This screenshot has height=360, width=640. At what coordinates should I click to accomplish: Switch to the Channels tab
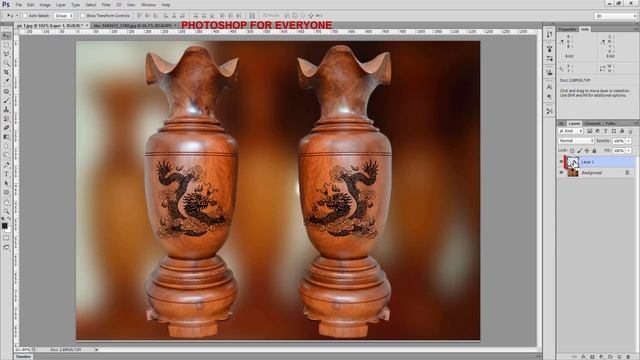click(593, 123)
